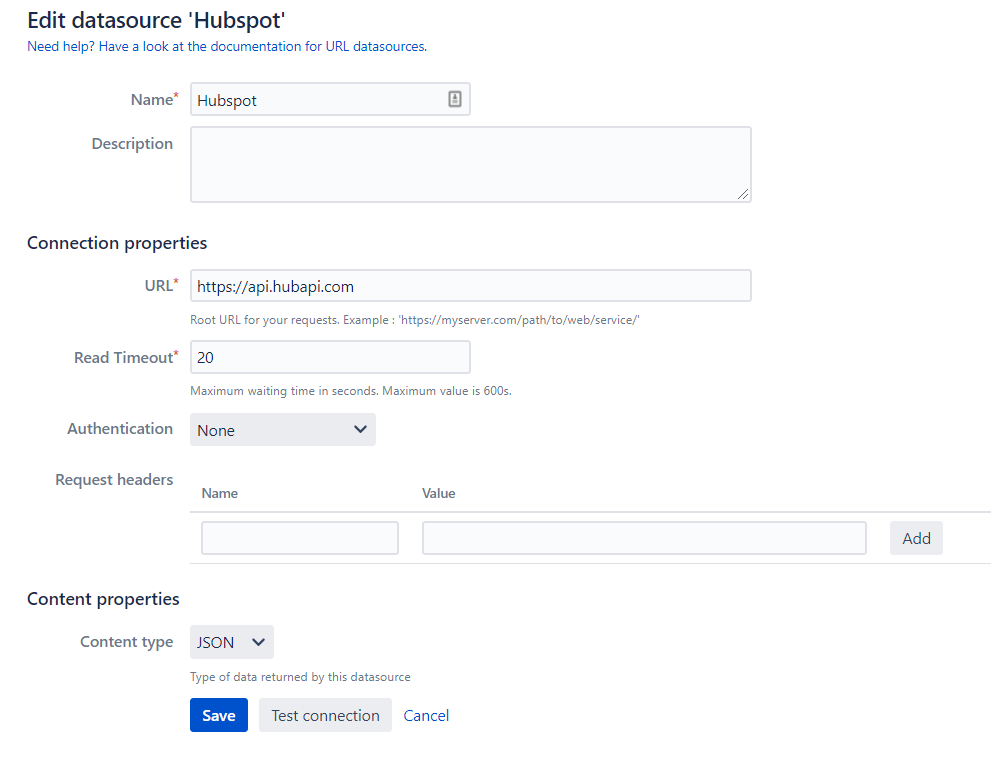Click the request header Value input box

pyautogui.click(x=643, y=538)
